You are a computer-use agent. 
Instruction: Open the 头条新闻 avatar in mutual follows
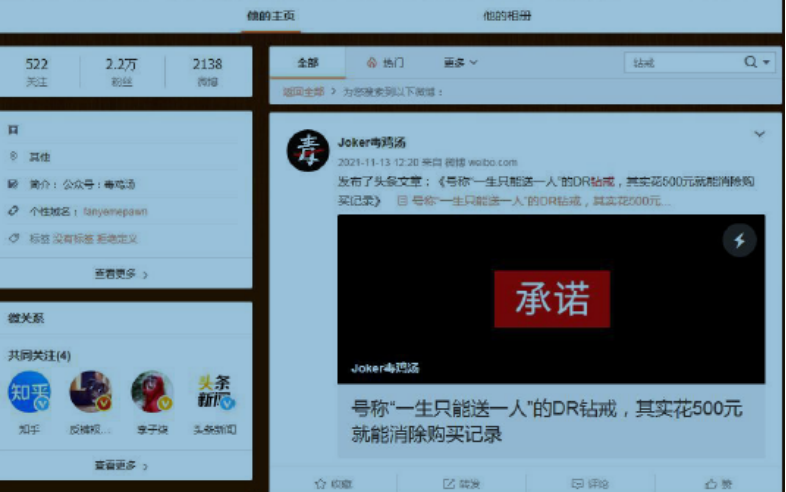click(x=216, y=392)
